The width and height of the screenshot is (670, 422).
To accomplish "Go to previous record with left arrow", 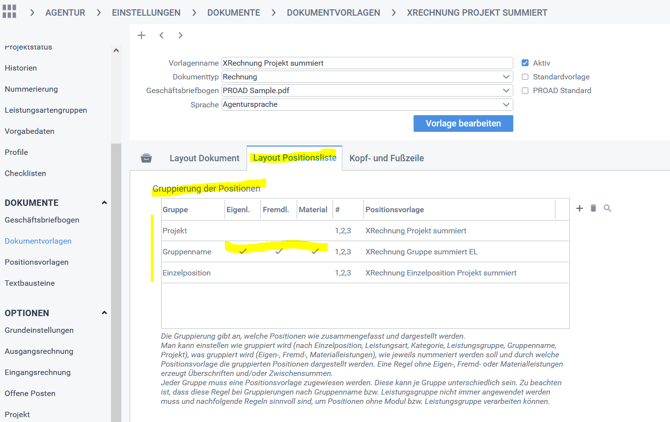I will click(x=161, y=36).
